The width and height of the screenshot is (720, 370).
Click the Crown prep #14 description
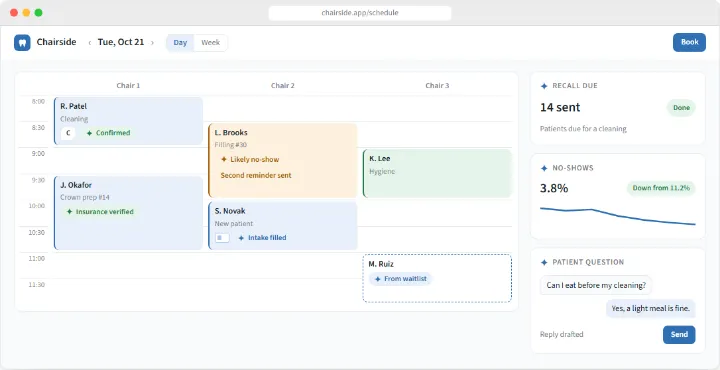click(x=85, y=198)
